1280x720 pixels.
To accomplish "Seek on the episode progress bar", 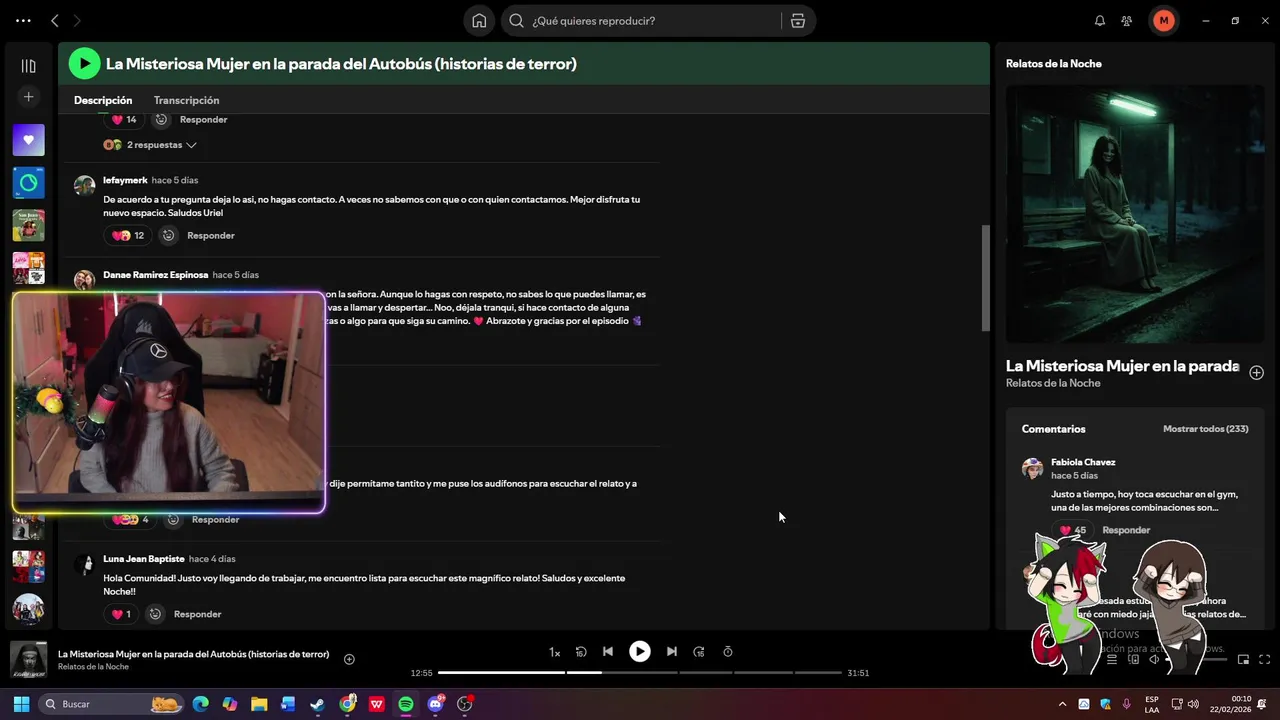I will click(640, 673).
